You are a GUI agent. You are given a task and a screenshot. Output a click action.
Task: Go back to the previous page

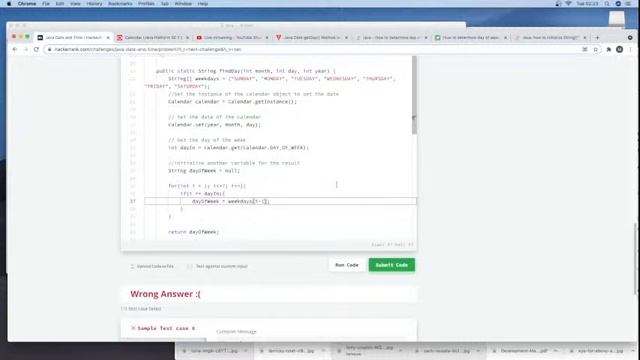tap(15, 49)
